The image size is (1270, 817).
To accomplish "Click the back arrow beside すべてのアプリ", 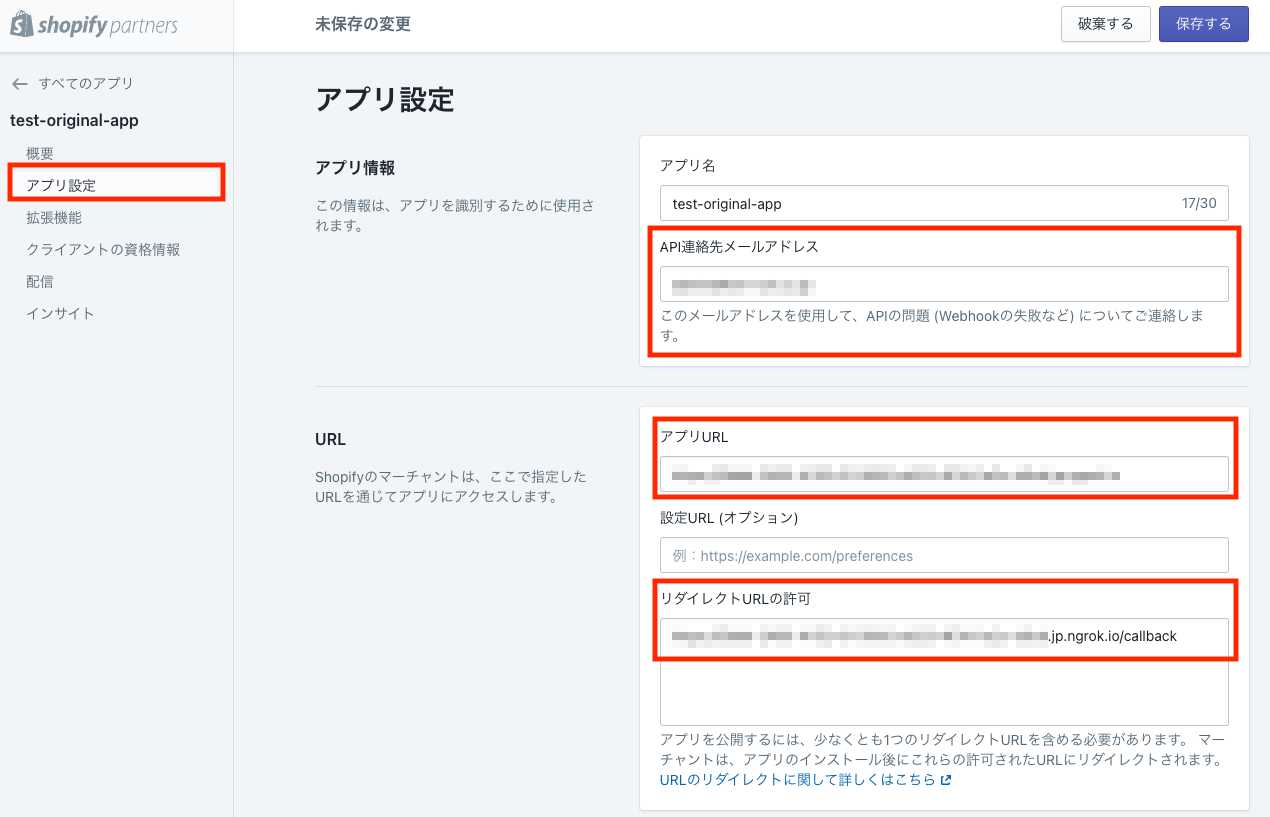I will 20,84.
